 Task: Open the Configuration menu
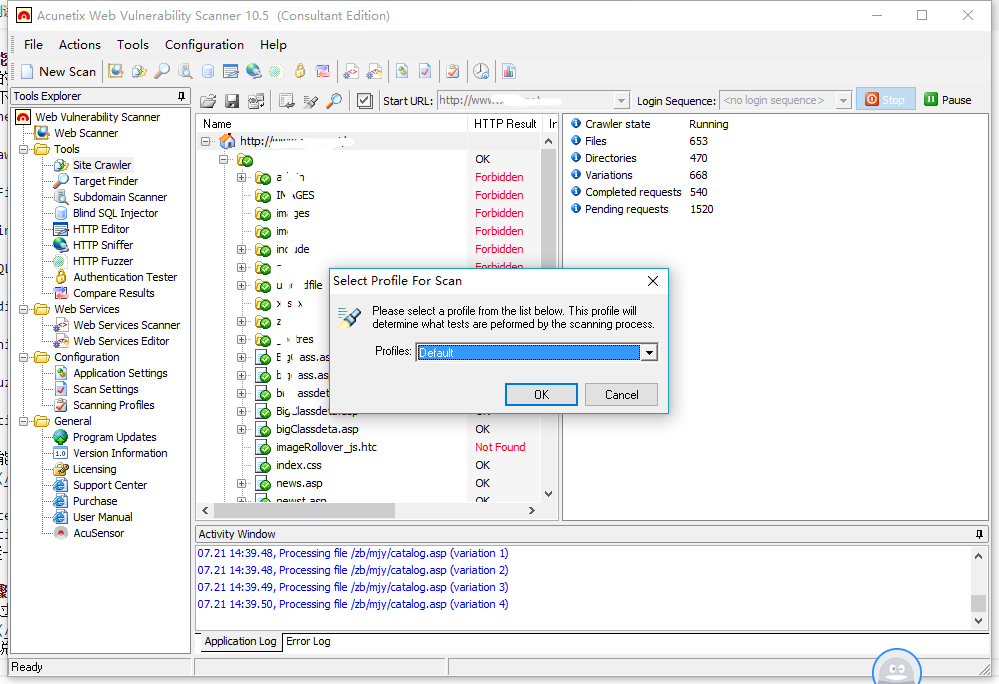tap(205, 45)
